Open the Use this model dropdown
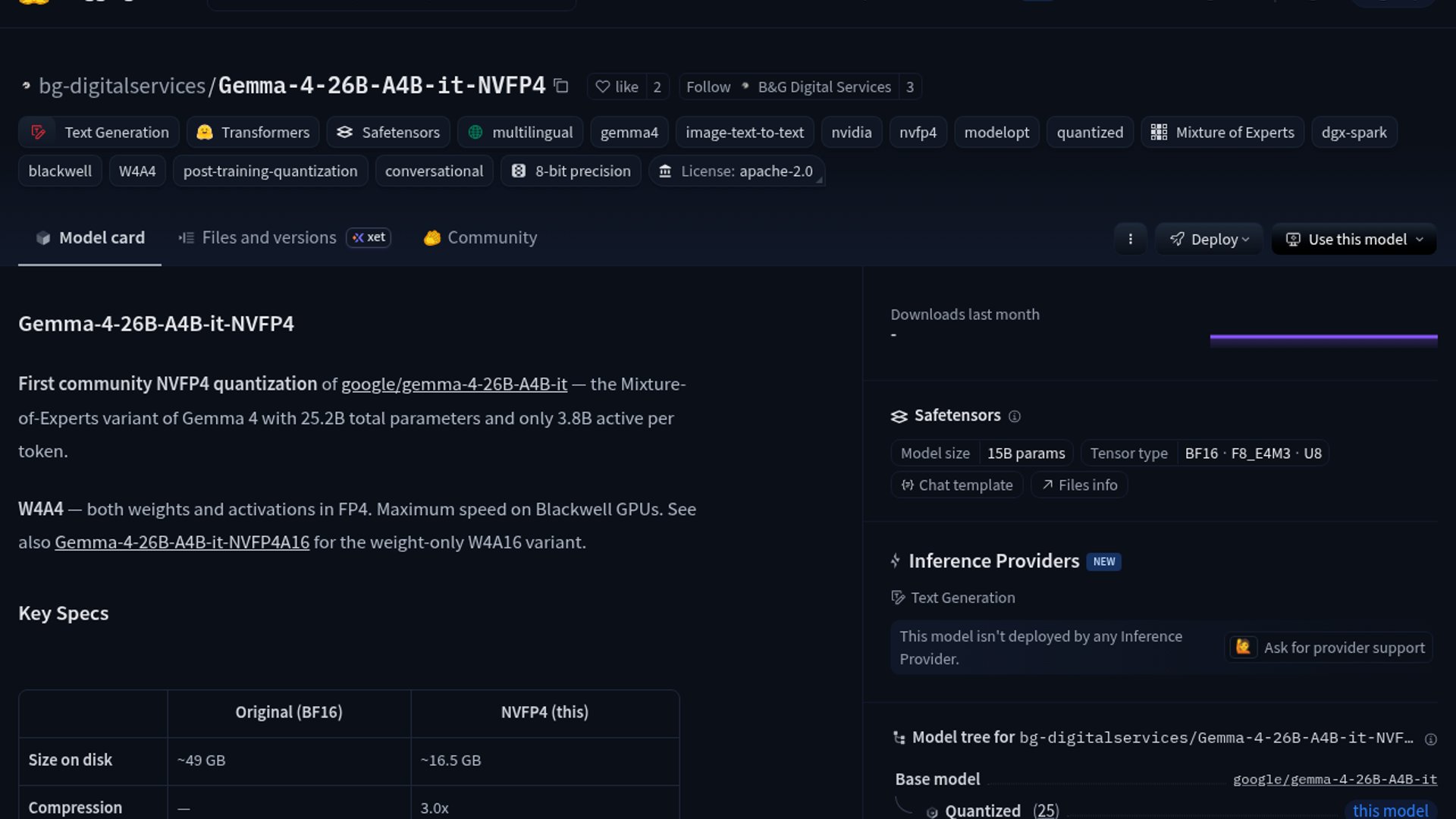Viewport: 1456px width, 819px height. tap(1354, 240)
